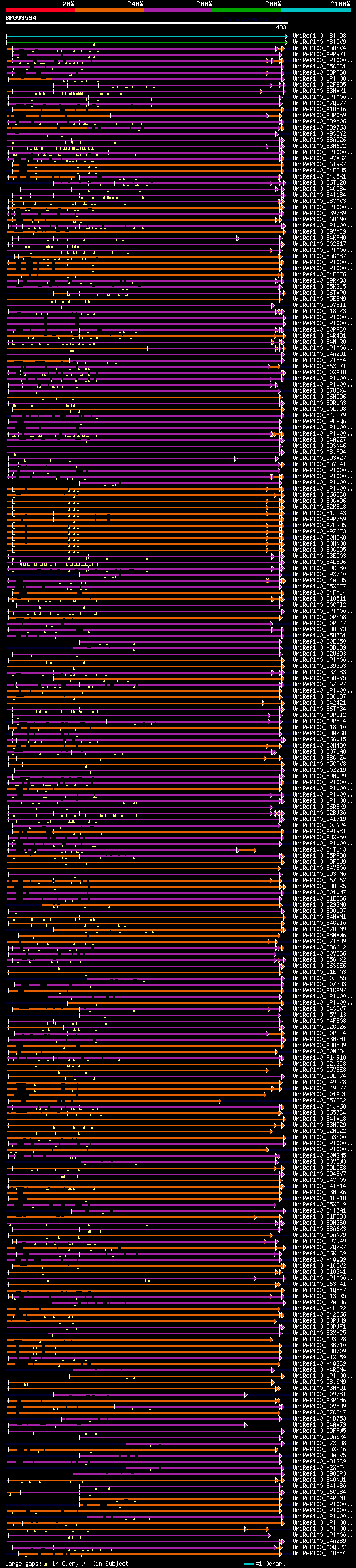Select hit label UniRef100_Q89X06
Viewport: 356px width, 1568px height.
tap(319, 122)
